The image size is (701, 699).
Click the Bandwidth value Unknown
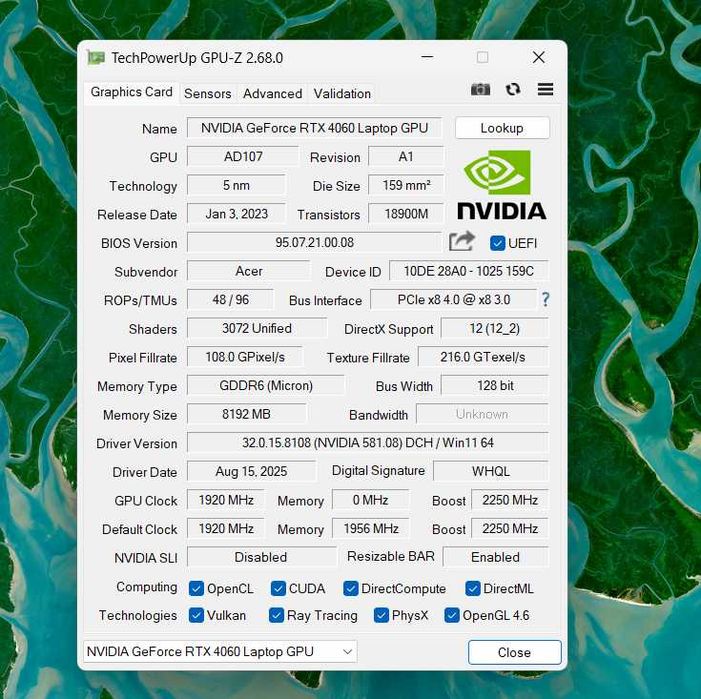482,414
